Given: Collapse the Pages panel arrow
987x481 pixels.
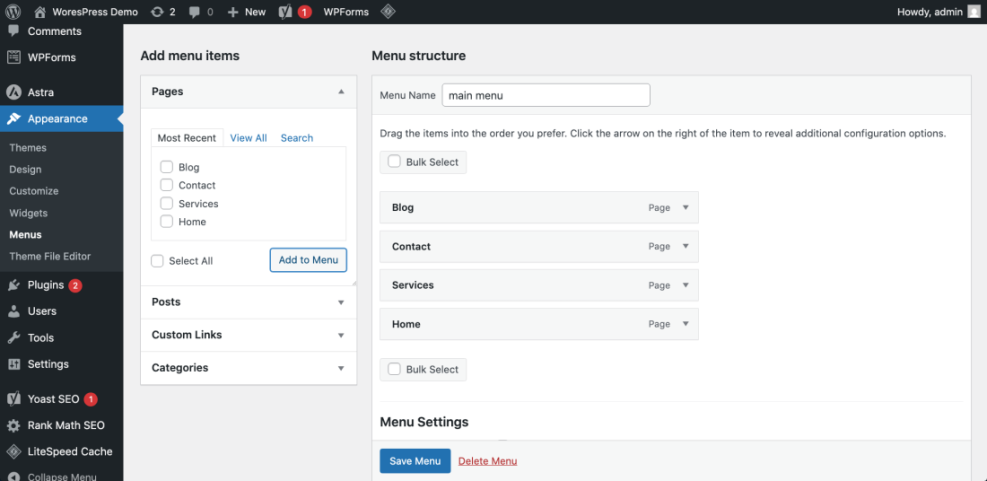Looking at the screenshot, I should (341, 92).
